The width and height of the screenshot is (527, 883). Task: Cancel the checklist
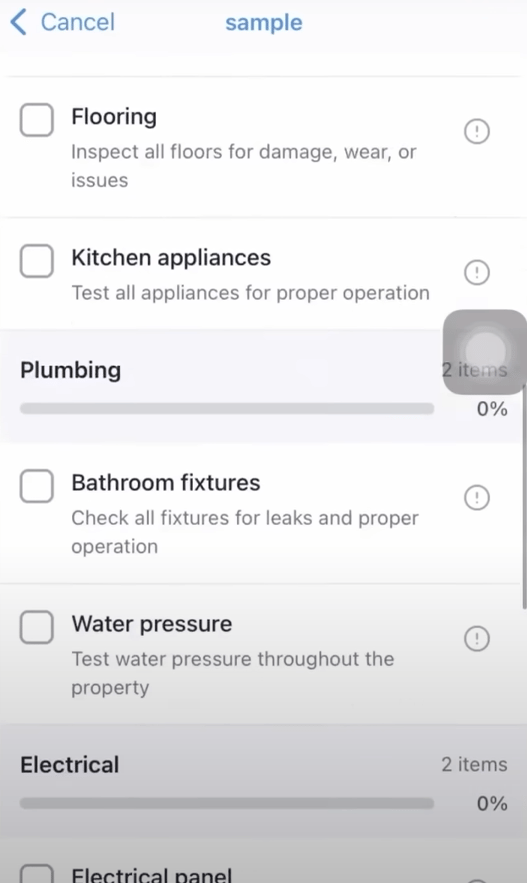pyautogui.click(x=78, y=23)
